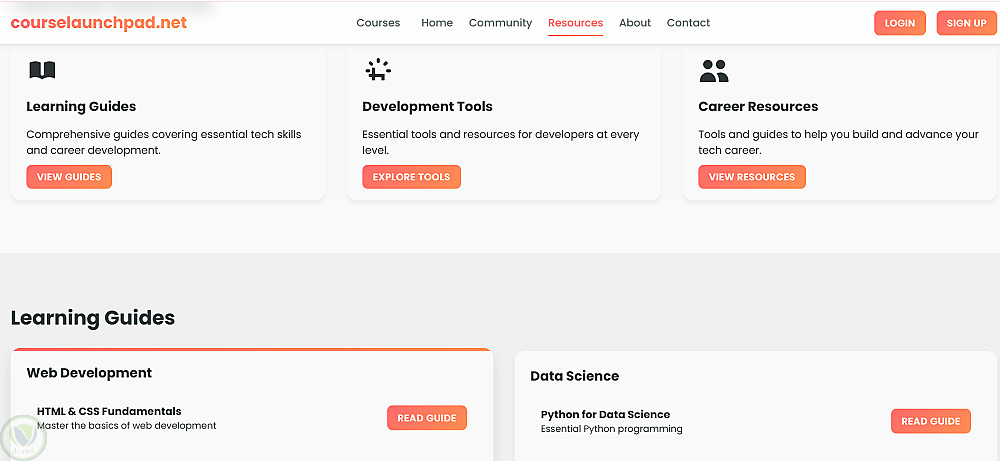Click the View Resources button
Image resolution: width=1000 pixels, height=461 pixels.
(x=751, y=177)
